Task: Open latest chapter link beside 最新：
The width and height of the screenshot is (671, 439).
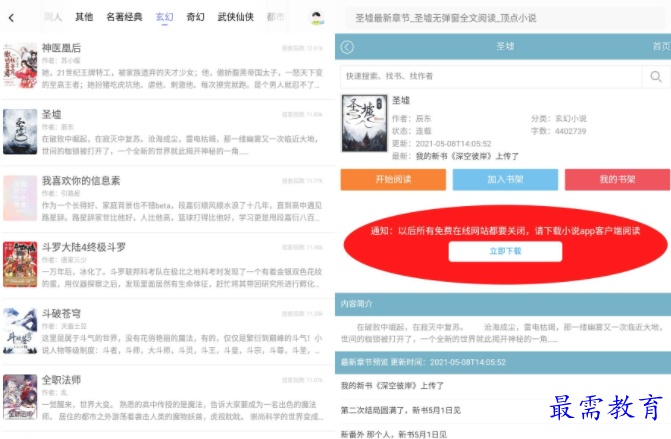Action: (x=467, y=156)
